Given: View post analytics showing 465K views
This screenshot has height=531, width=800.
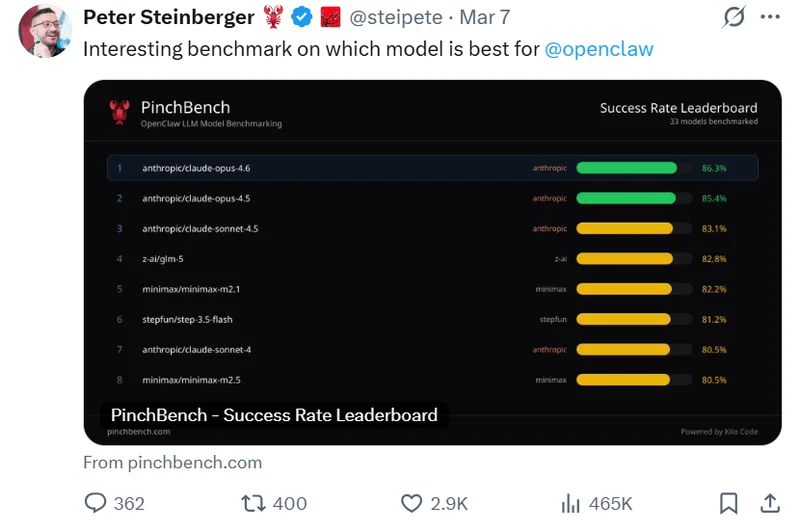Looking at the screenshot, I should 571,503.
